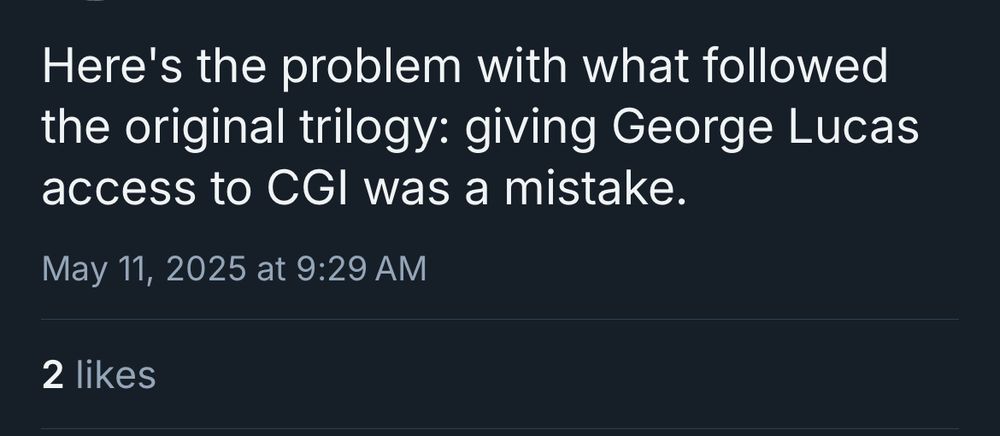1000x436 pixels.
Task: Click the word "likes" beside the count
Action: (x=116, y=375)
